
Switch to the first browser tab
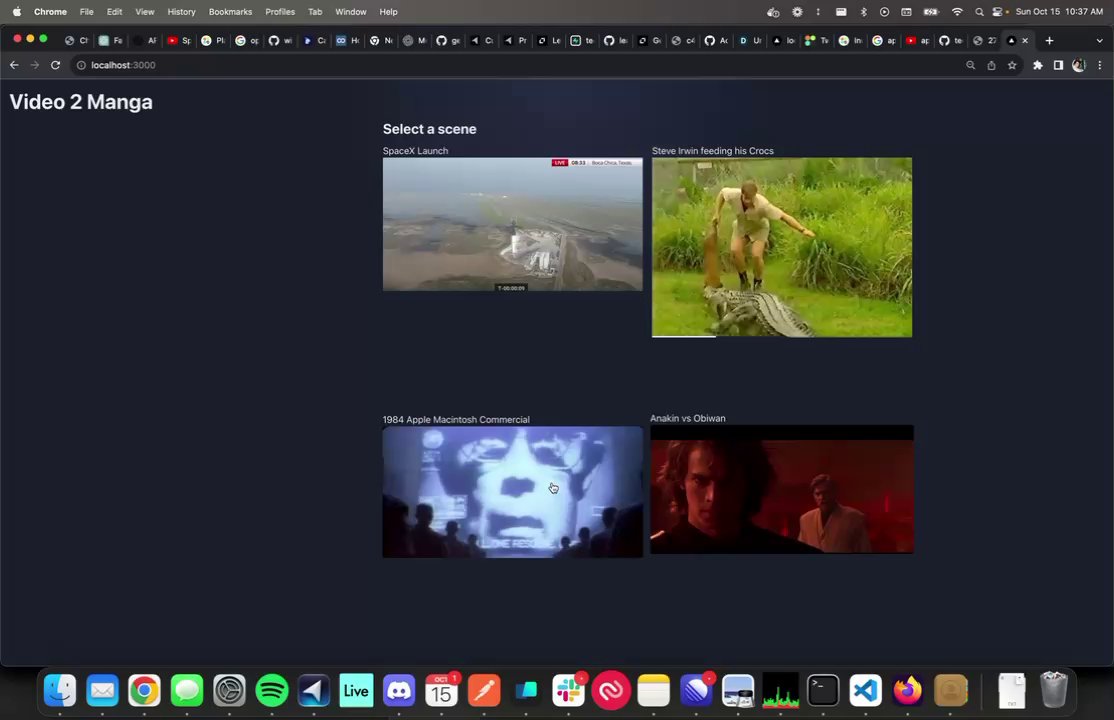click(76, 41)
